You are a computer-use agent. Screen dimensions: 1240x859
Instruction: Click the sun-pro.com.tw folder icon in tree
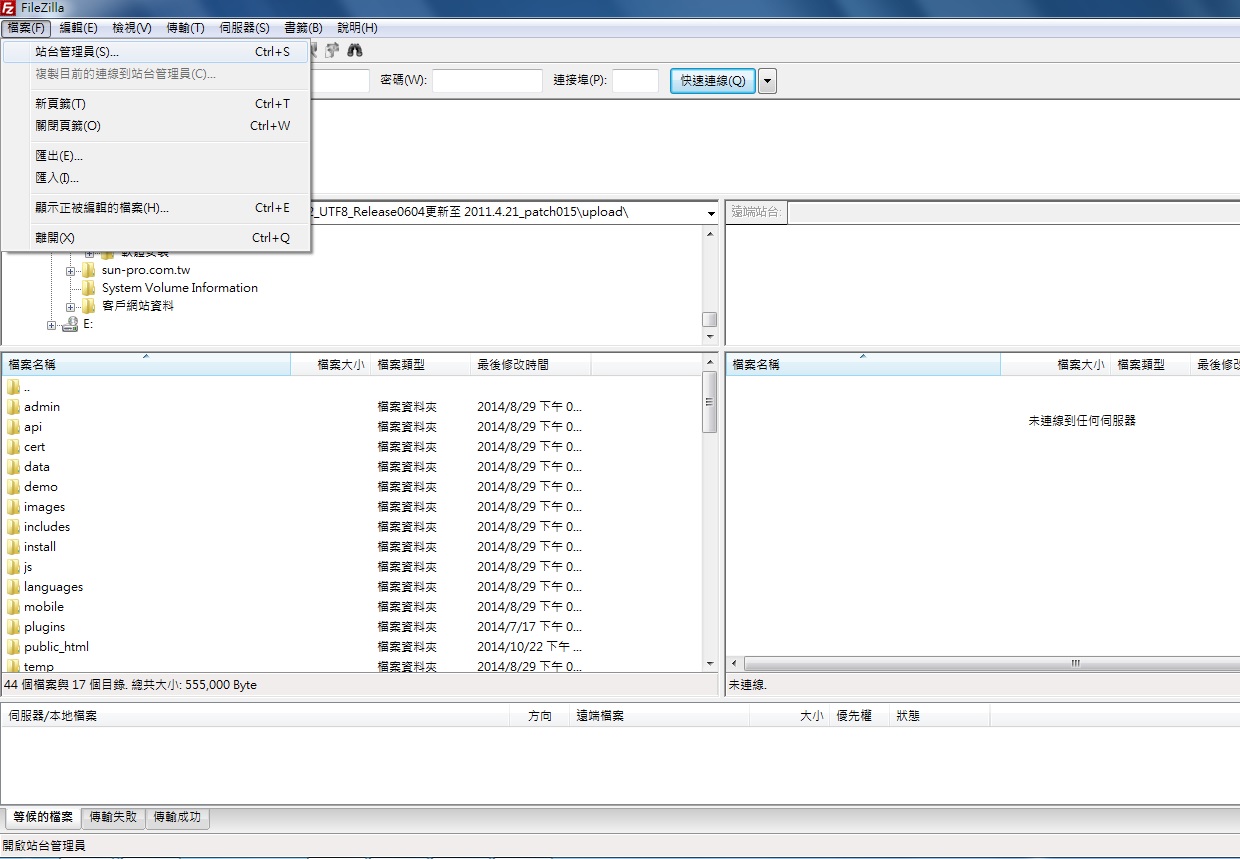(x=89, y=270)
